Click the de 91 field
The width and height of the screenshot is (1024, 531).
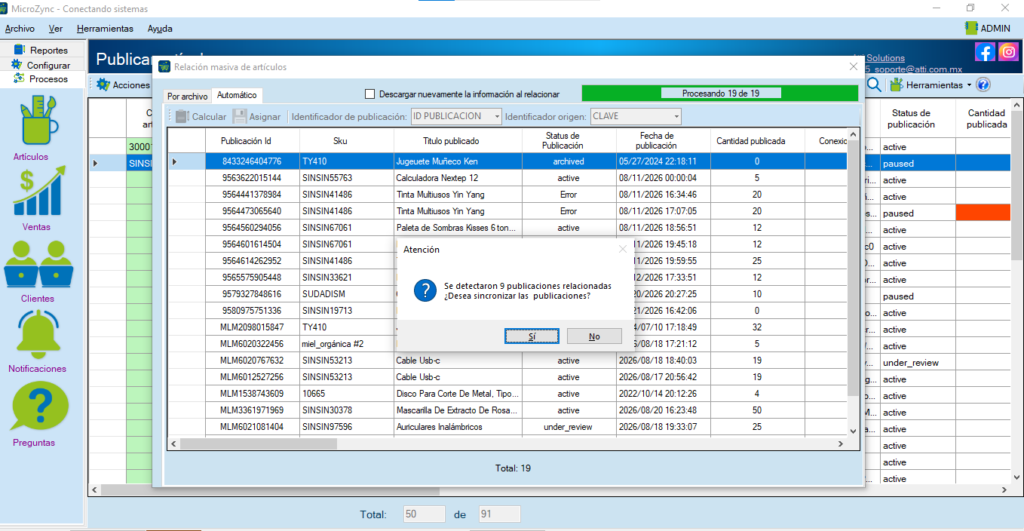499,514
